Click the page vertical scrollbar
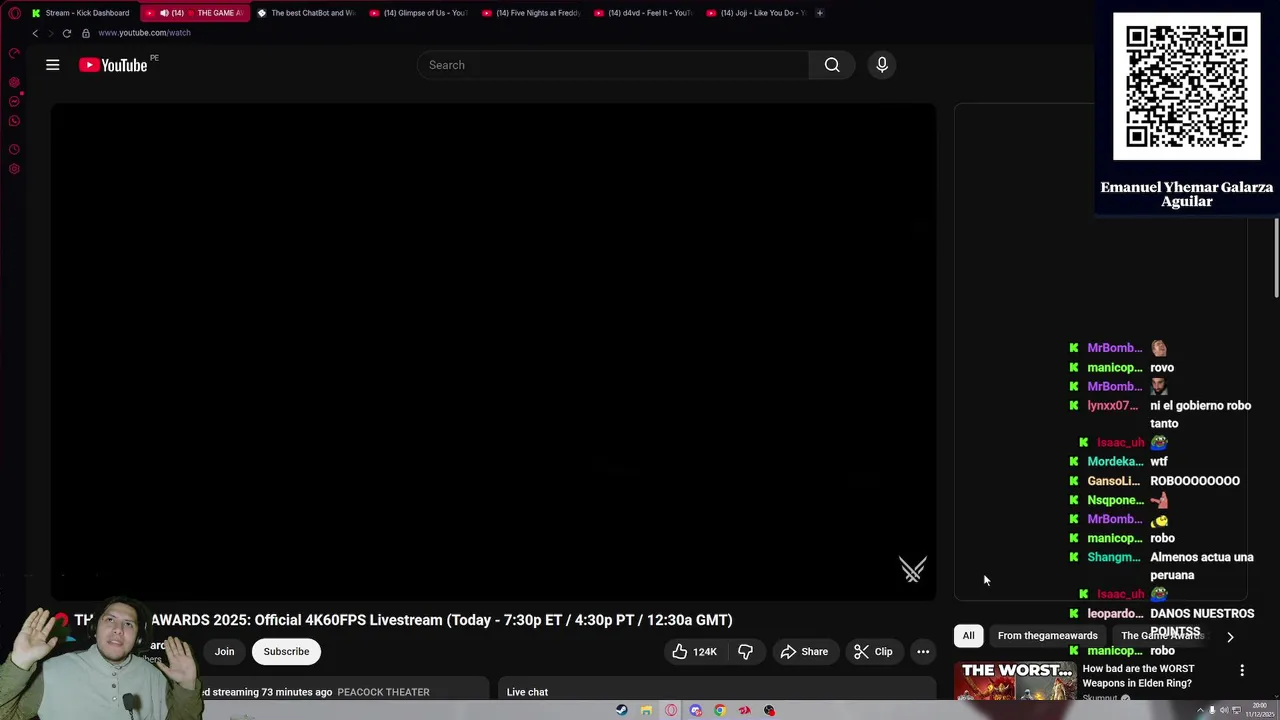 pyautogui.click(x=1276, y=258)
